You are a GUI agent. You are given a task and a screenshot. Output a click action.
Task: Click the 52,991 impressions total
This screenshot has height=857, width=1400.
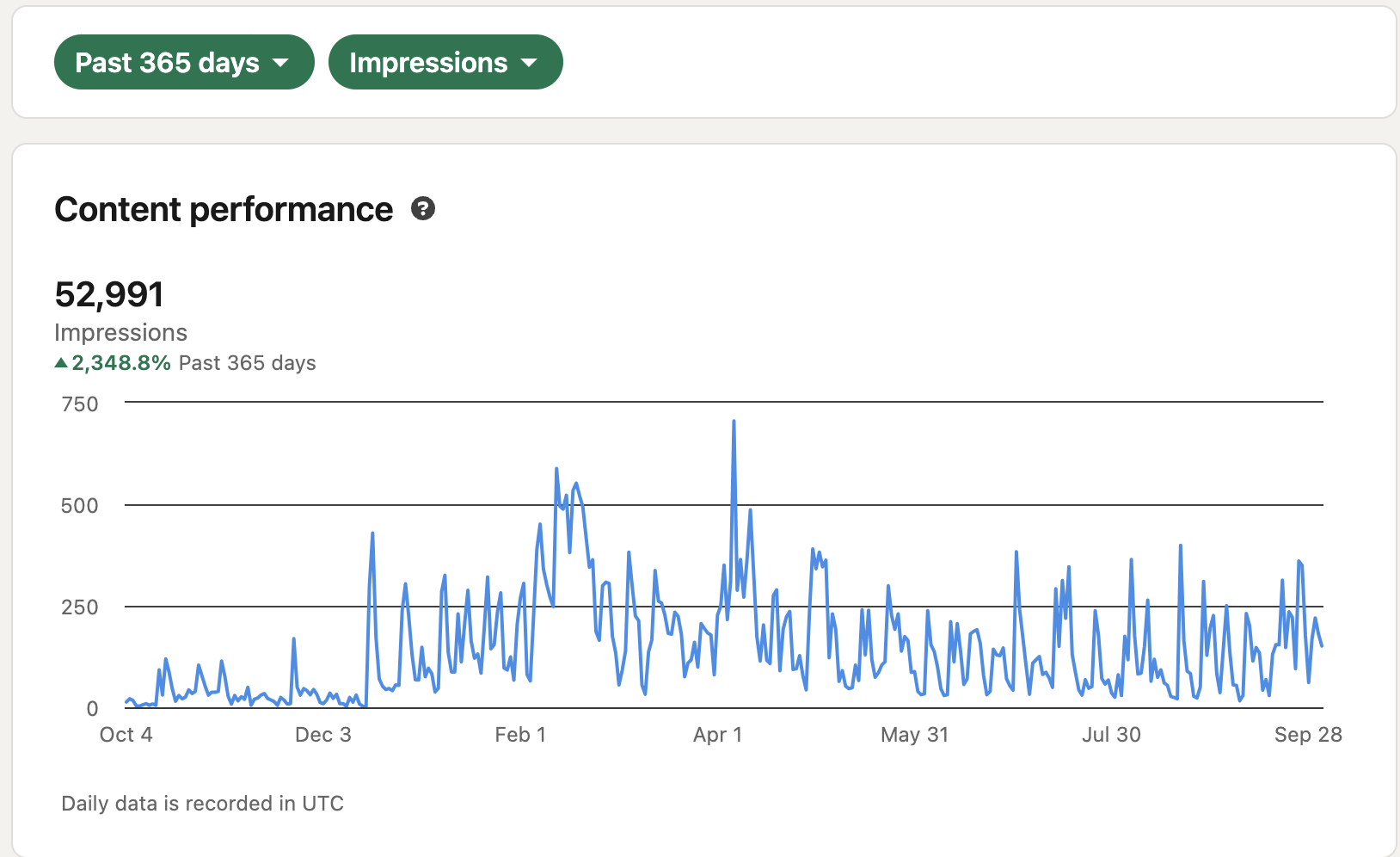tap(109, 294)
